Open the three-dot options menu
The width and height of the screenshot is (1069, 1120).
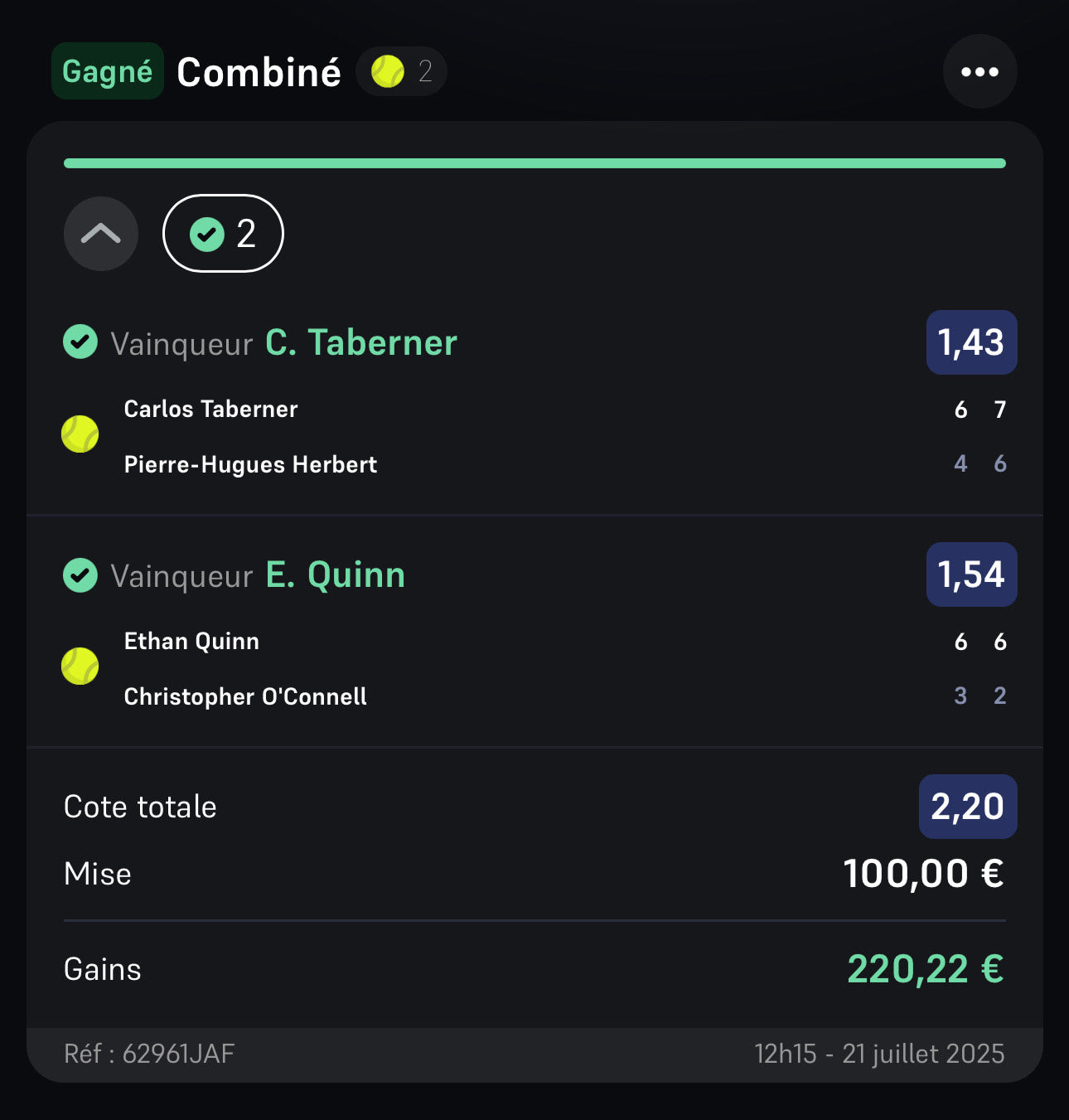980,72
